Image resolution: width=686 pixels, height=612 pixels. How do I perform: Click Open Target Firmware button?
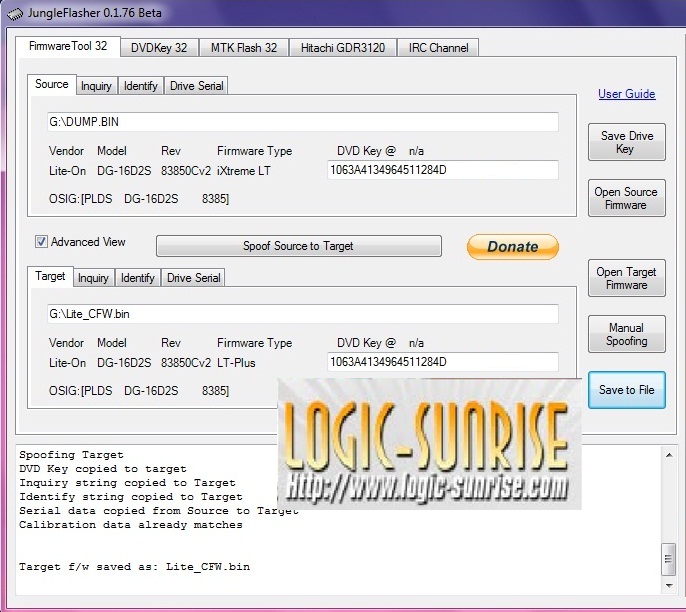(626, 278)
